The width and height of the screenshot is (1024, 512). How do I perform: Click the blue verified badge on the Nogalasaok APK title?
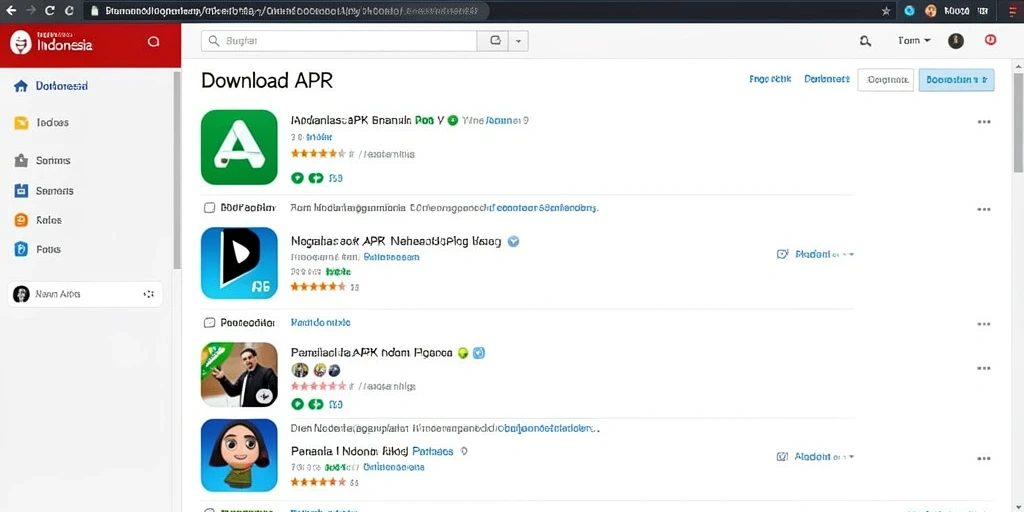[513, 241]
